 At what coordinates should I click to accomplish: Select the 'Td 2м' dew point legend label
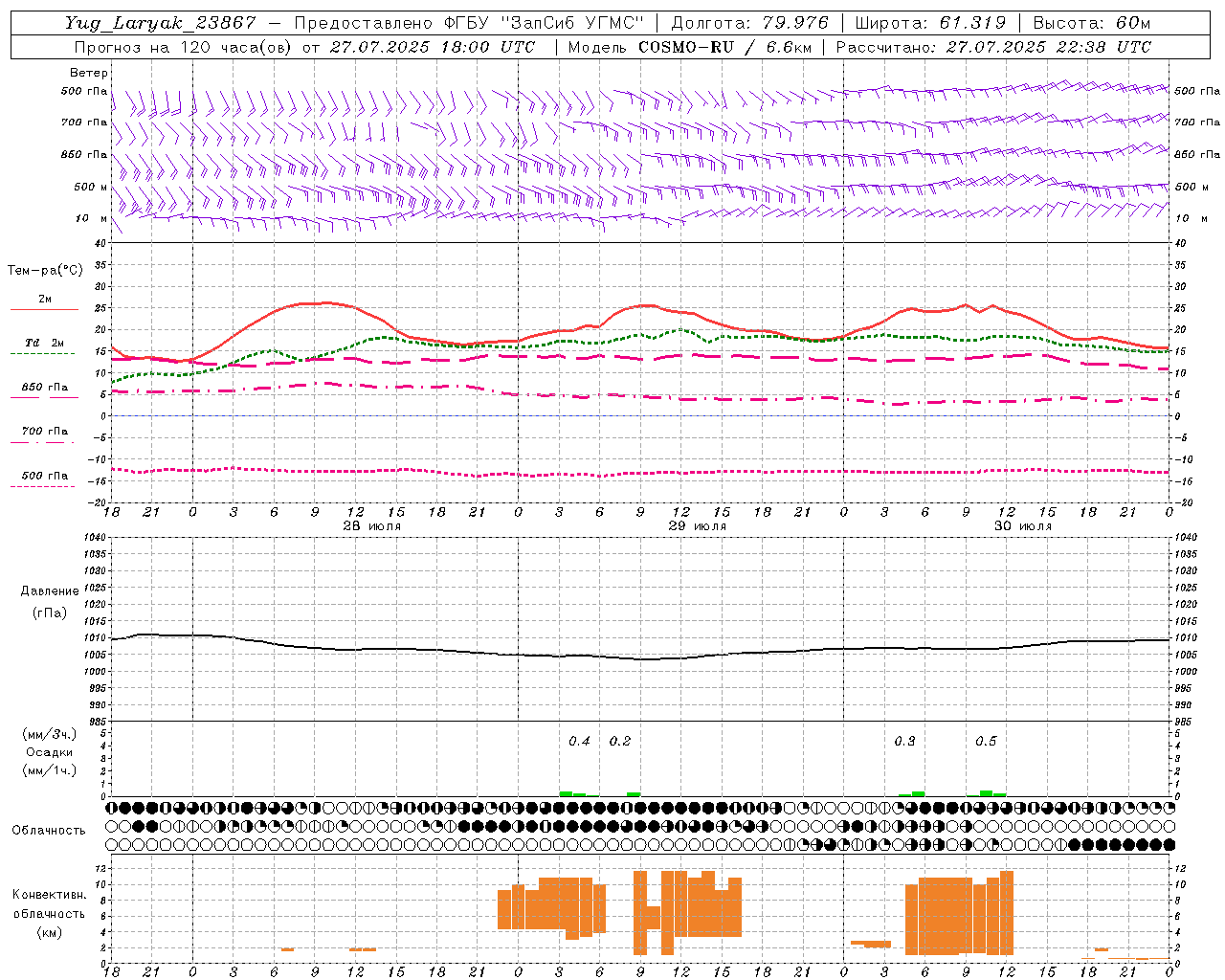point(45,343)
